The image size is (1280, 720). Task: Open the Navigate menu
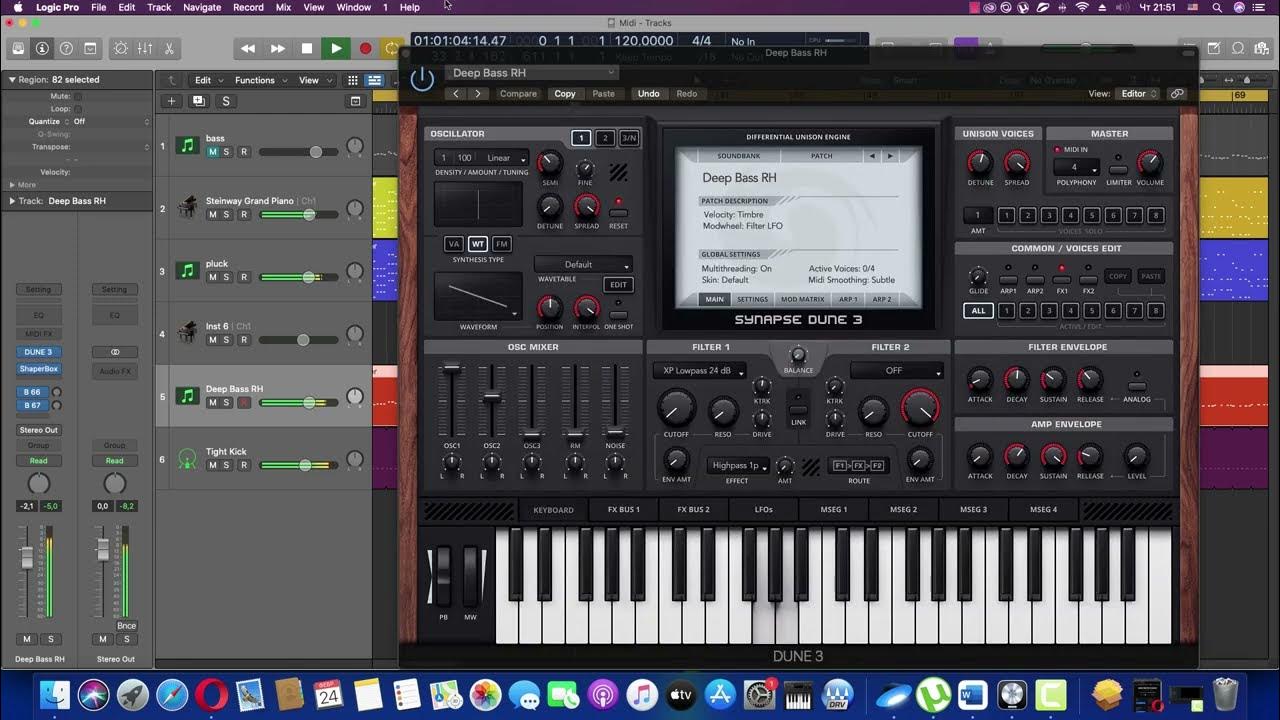click(x=202, y=7)
